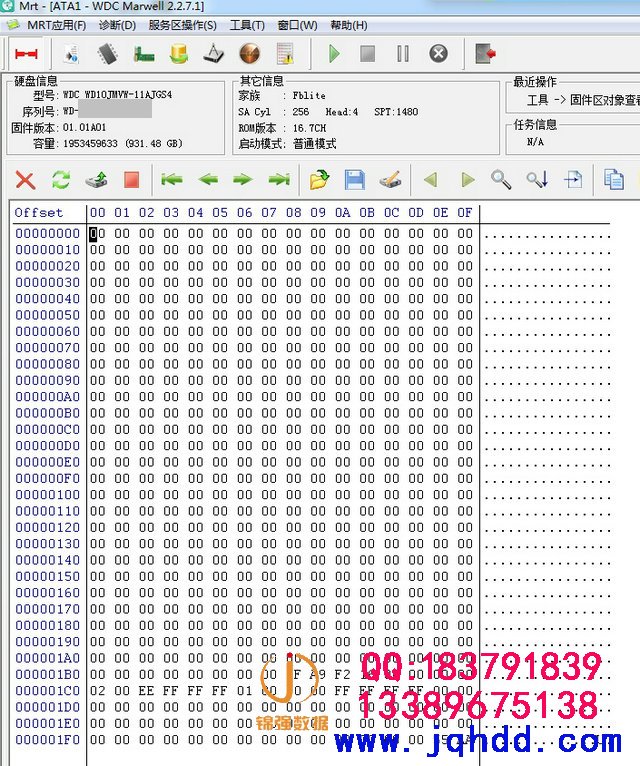Open the 窗口(W) menu
Image resolution: width=640 pixels, height=766 pixels.
click(298, 25)
